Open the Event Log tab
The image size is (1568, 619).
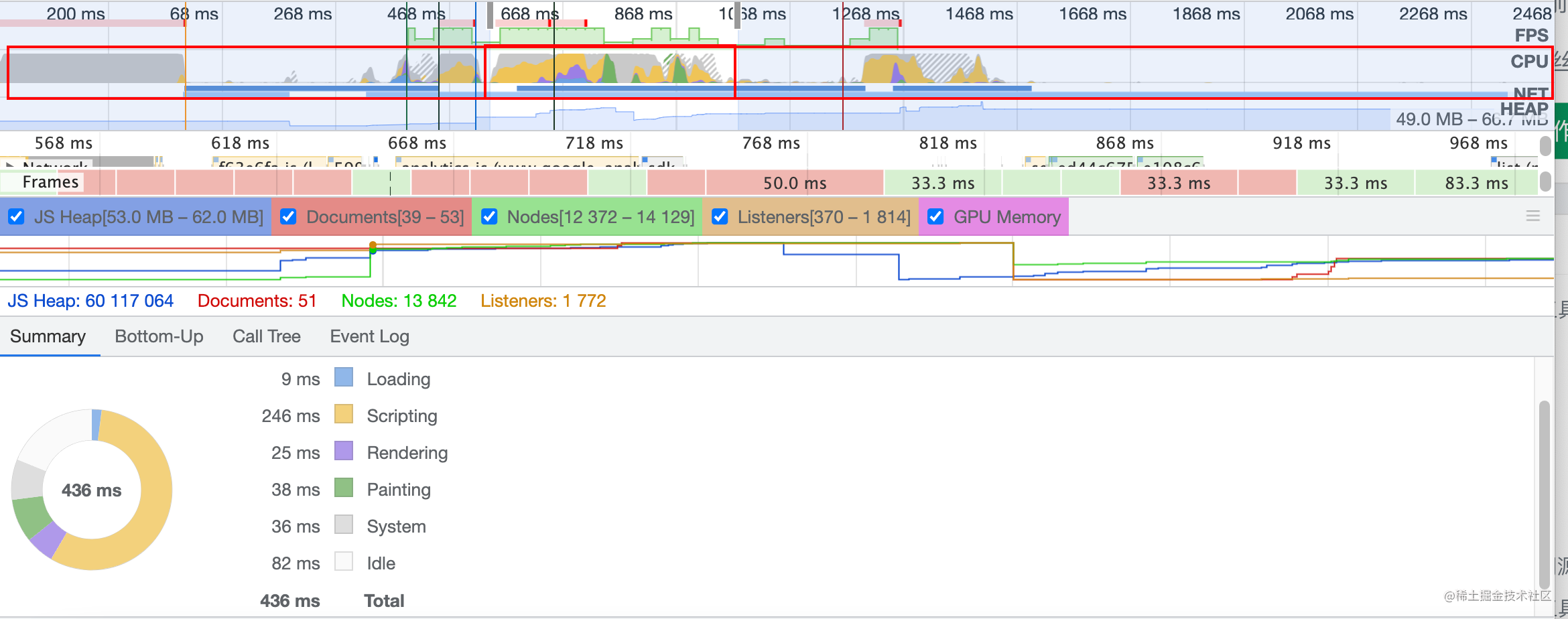tap(369, 336)
